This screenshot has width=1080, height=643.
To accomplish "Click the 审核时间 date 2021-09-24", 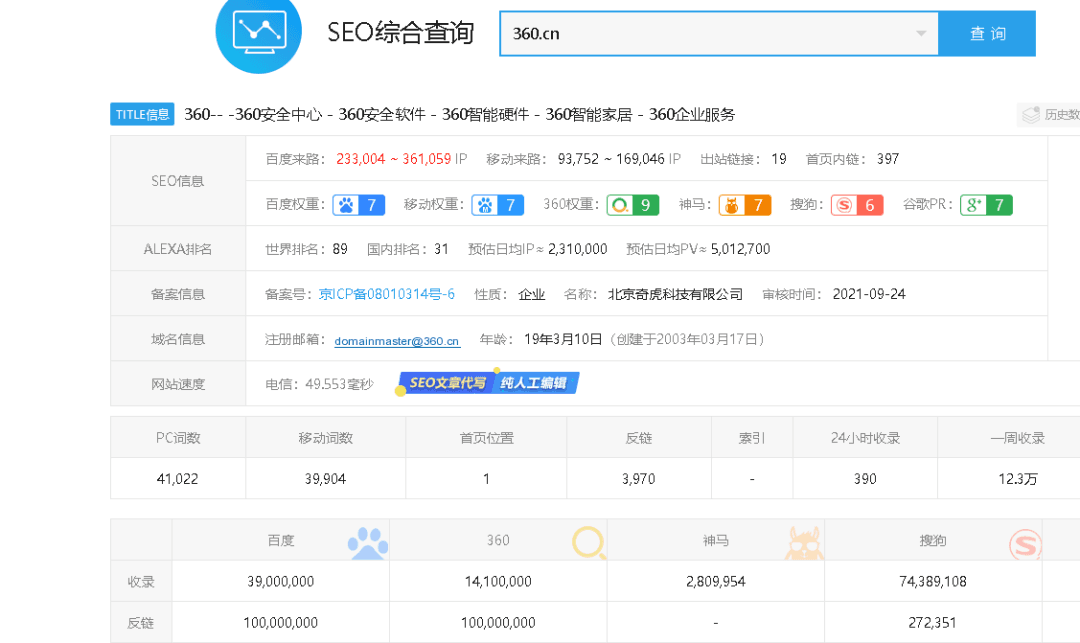I will click(x=869, y=295).
